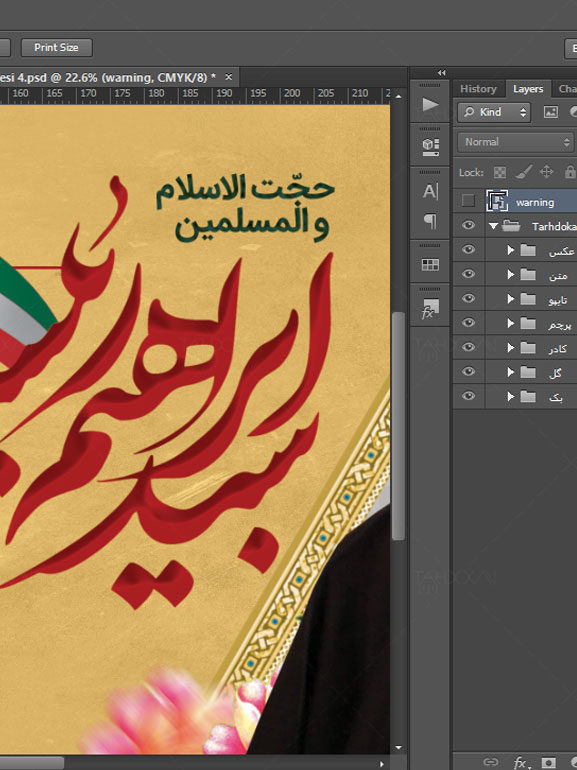577x770 pixels.
Task: Lock layer position move icon
Action: click(x=546, y=172)
